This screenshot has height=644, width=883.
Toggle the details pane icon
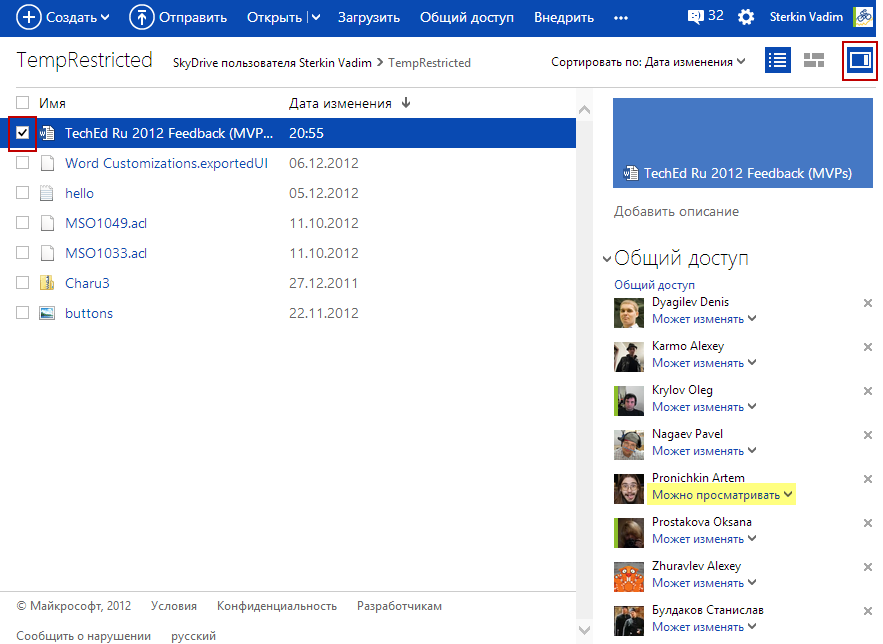(860, 60)
